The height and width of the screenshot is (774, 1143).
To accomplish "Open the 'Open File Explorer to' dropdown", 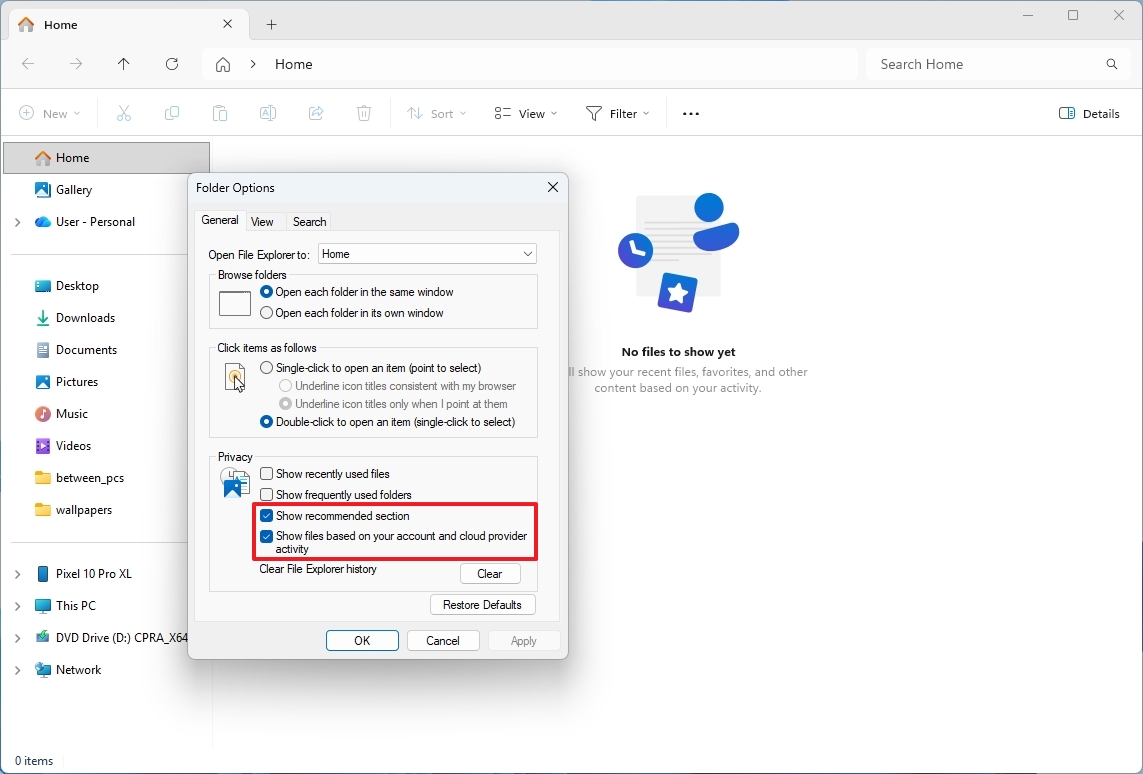I will coord(527,254).
